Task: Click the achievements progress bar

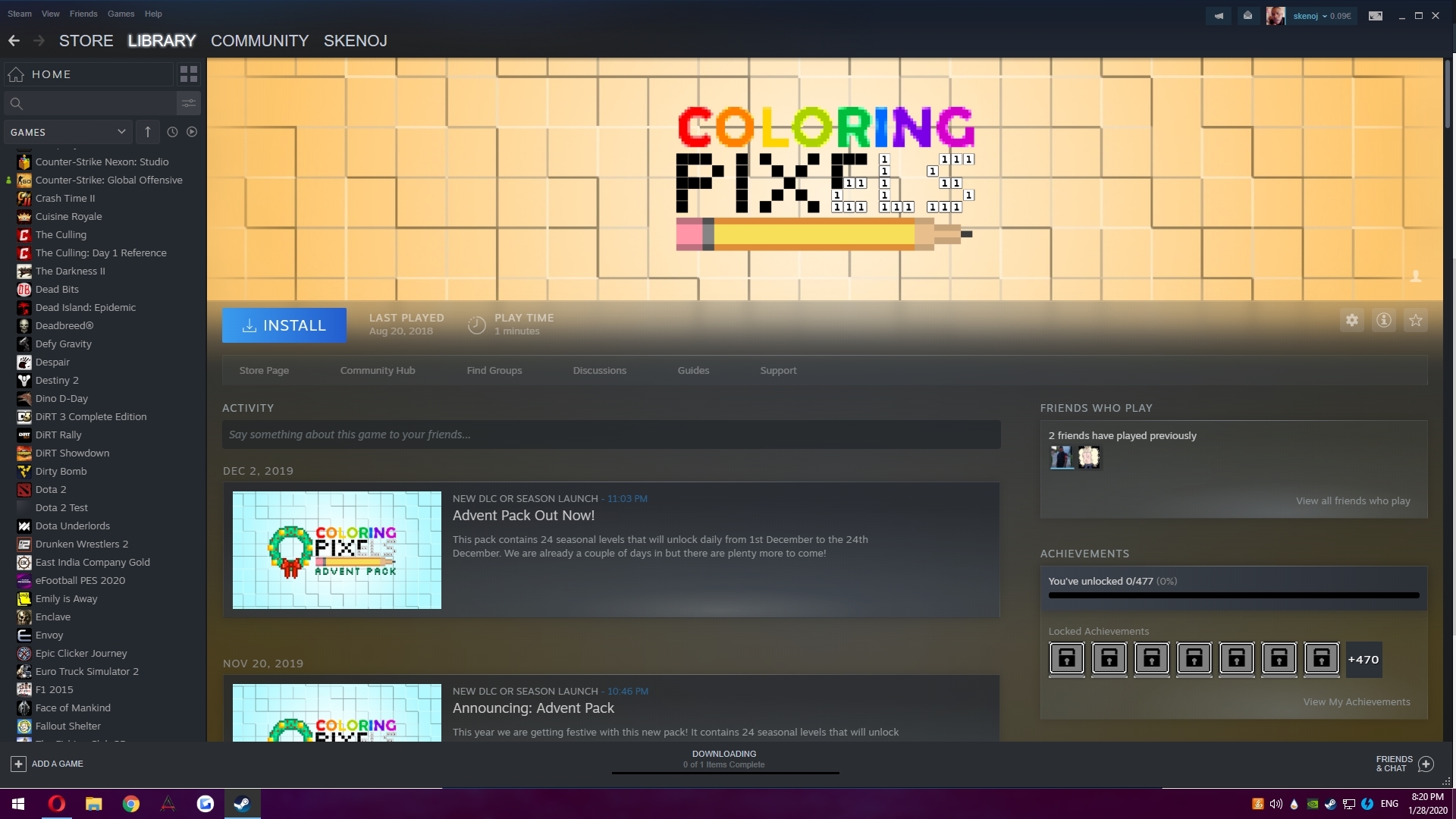Action: pos(1234,596)
